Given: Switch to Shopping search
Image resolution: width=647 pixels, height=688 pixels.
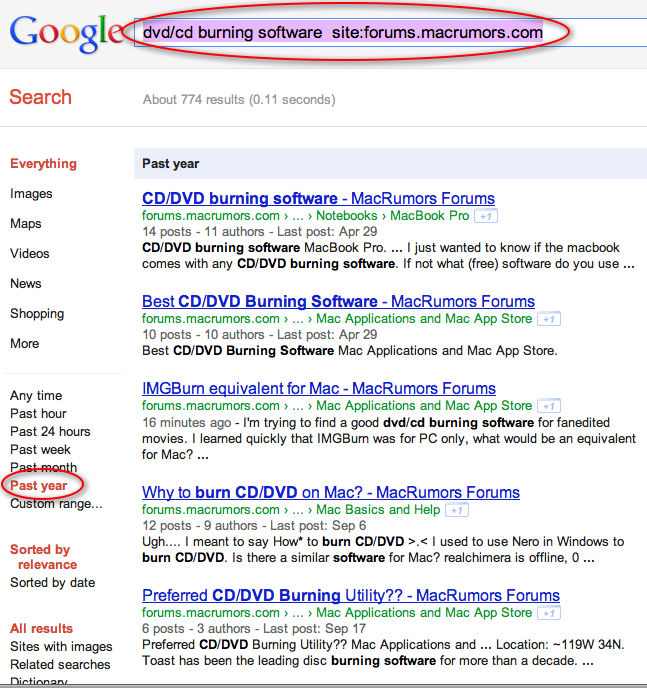Looking at the screenshot, I should (x=37, y=314).
